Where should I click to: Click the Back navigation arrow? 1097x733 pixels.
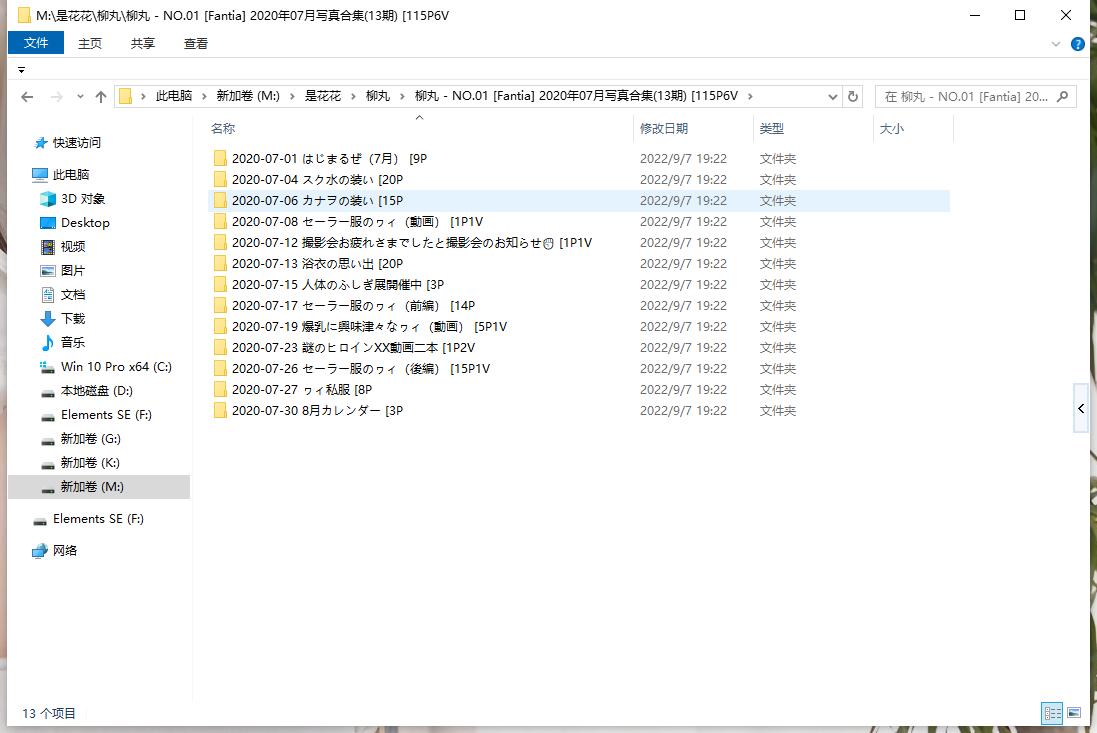(x=27, y=97)
